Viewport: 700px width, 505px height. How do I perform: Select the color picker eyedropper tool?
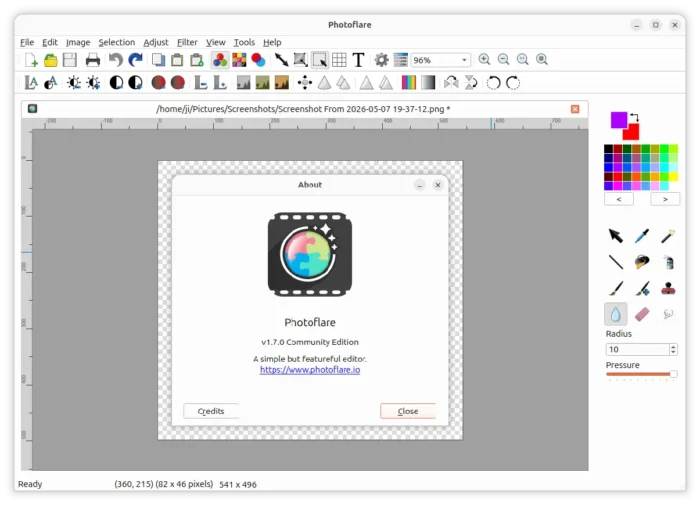point(642,235)
